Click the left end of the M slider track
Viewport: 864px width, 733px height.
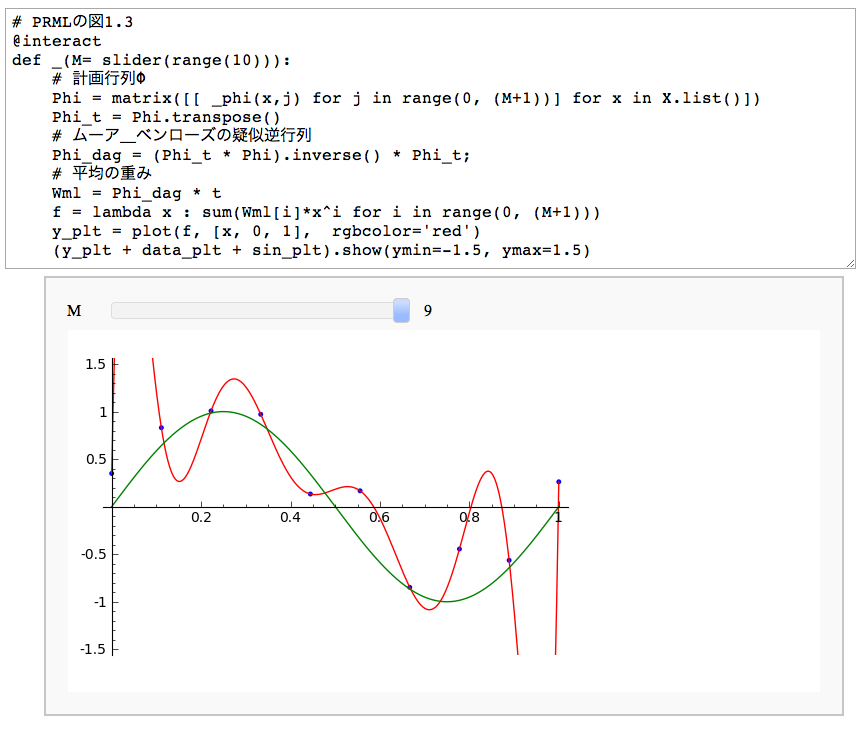click(x=116, y=311)
